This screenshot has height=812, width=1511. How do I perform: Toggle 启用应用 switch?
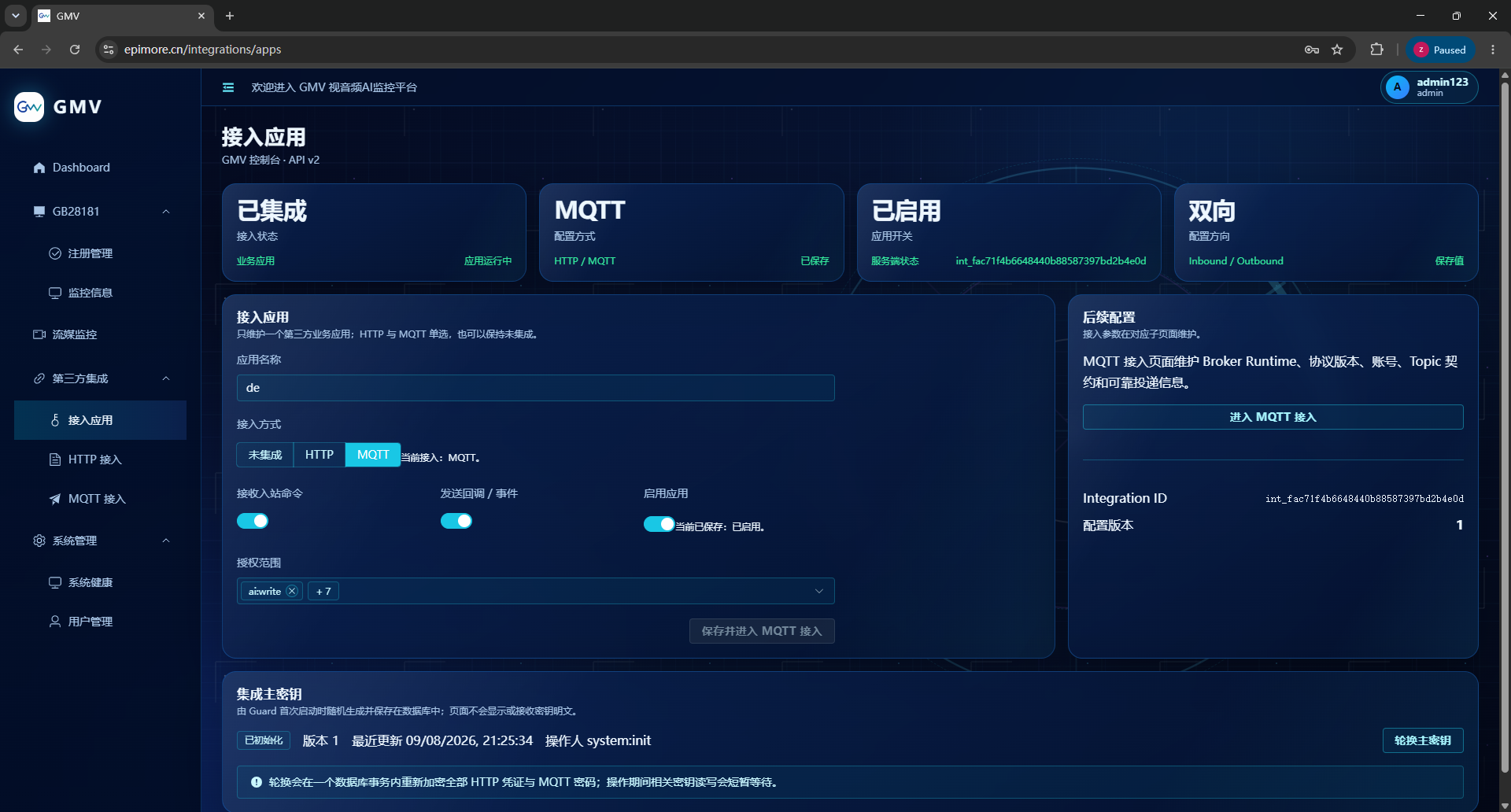tap(659, 524)
